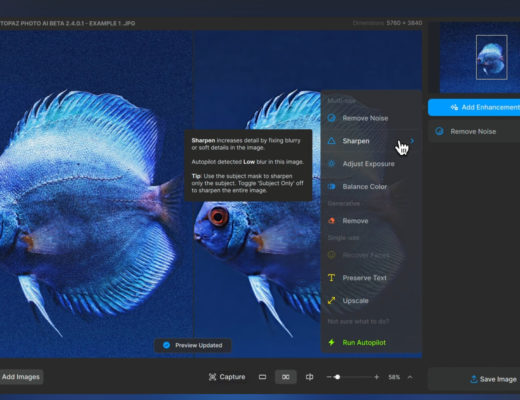
Task: Expand Sharpen submenu chevron
Action: 412,141
